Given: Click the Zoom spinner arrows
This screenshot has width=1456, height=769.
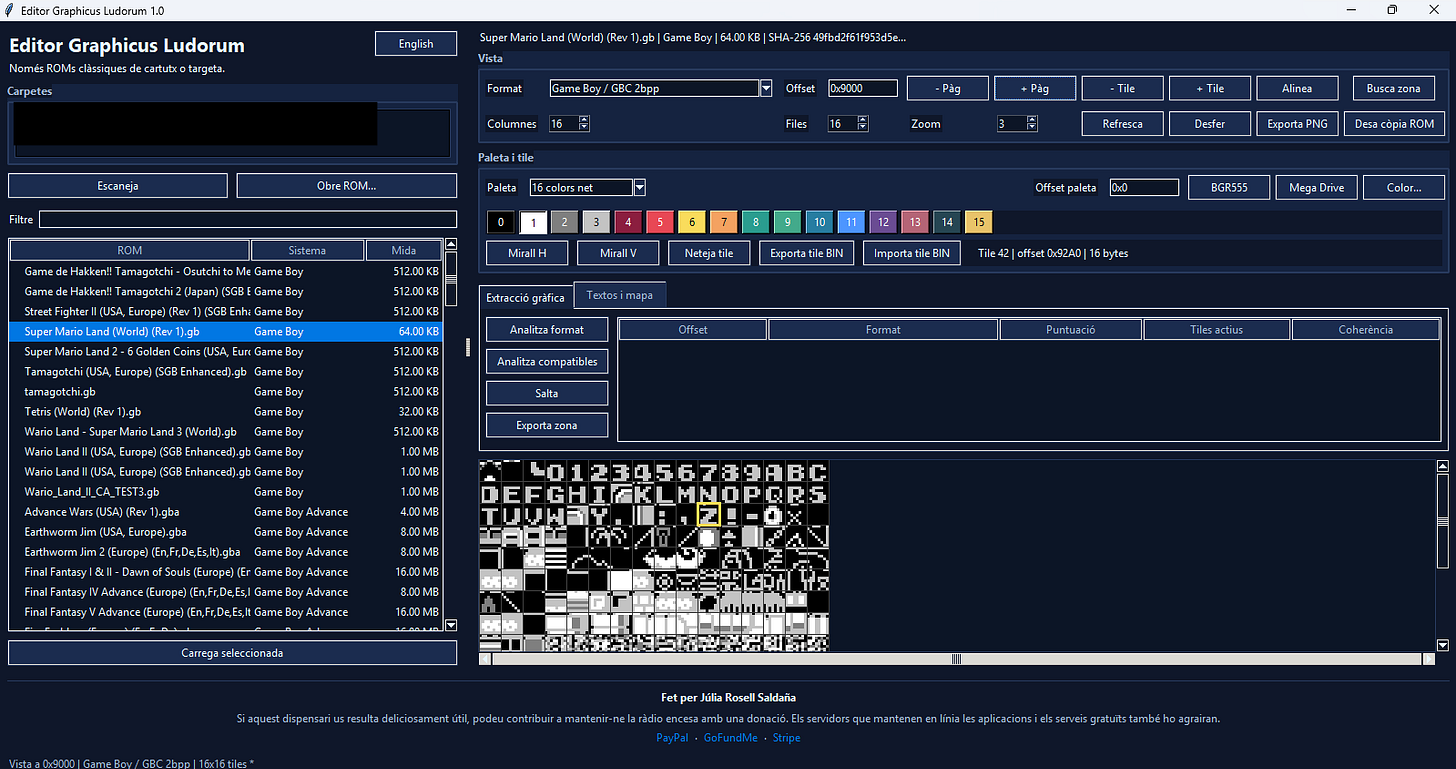Looking at the screenshot, I should point(1033,124).
